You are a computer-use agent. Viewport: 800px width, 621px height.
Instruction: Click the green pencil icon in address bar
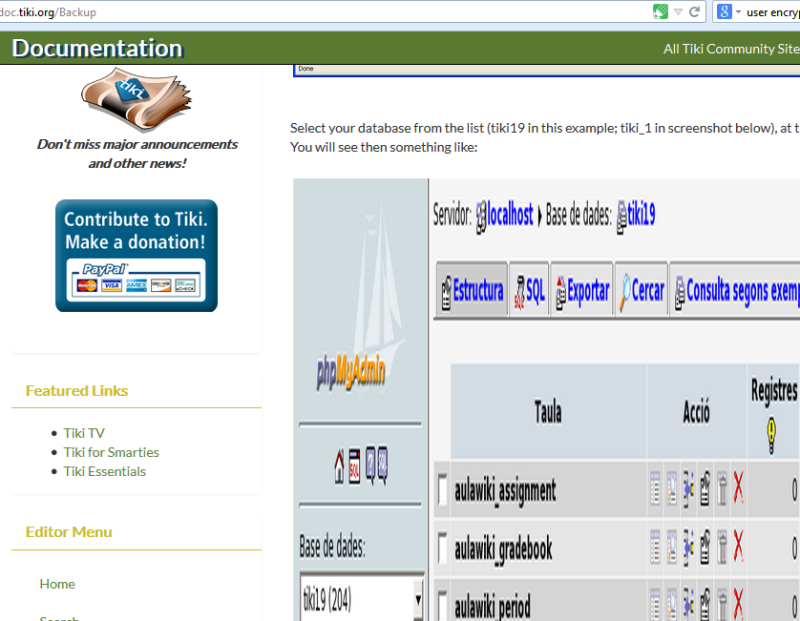(x=660, y=11)
